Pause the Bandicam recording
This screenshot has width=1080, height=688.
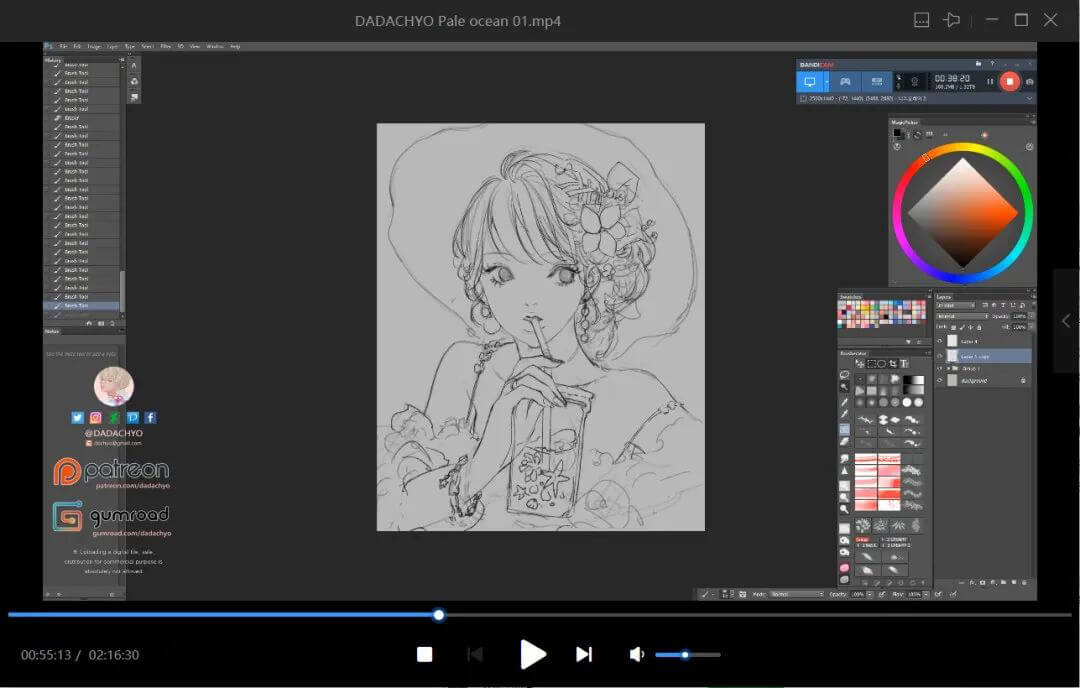click(x=990, y=81)
